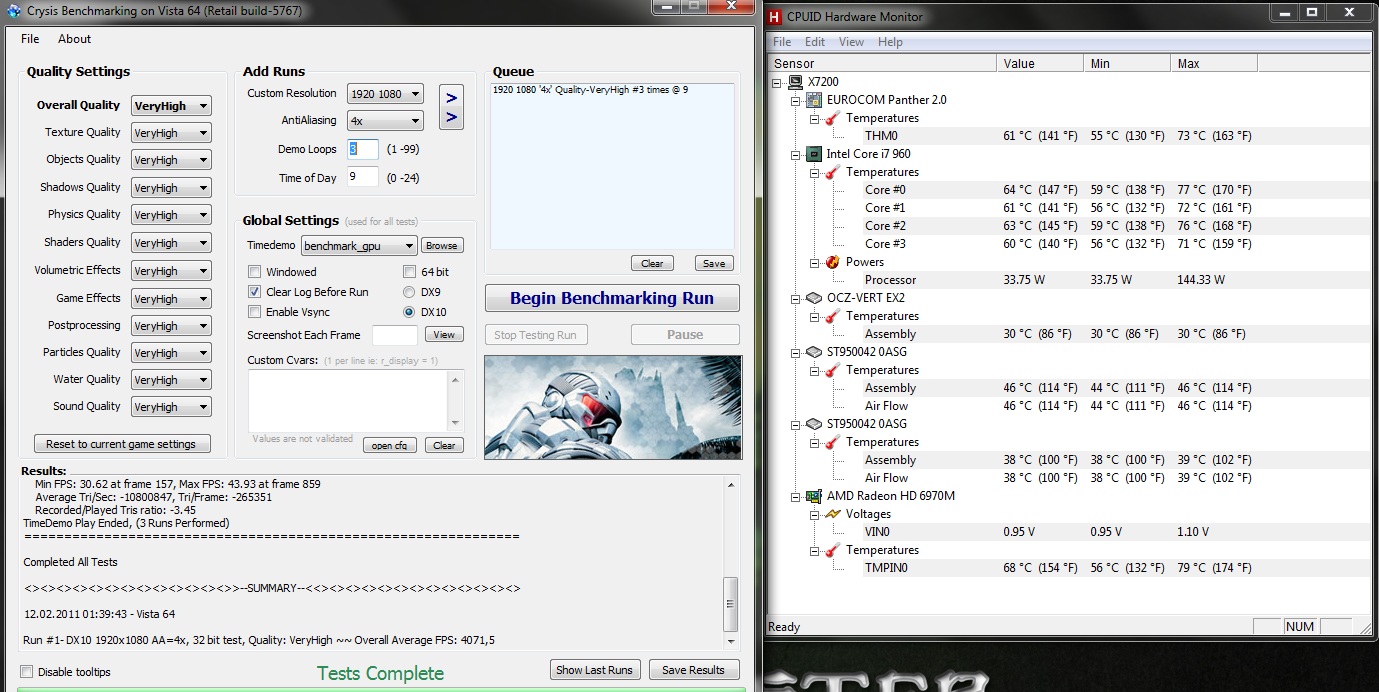
Task: Open the About menu in Crysis Benchmarking
Action: pos(74,39)
